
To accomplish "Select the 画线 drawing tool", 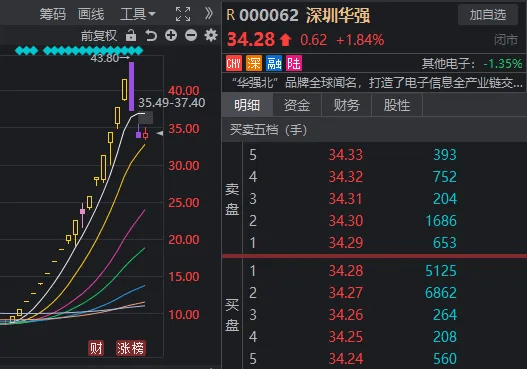I will 91,14.
